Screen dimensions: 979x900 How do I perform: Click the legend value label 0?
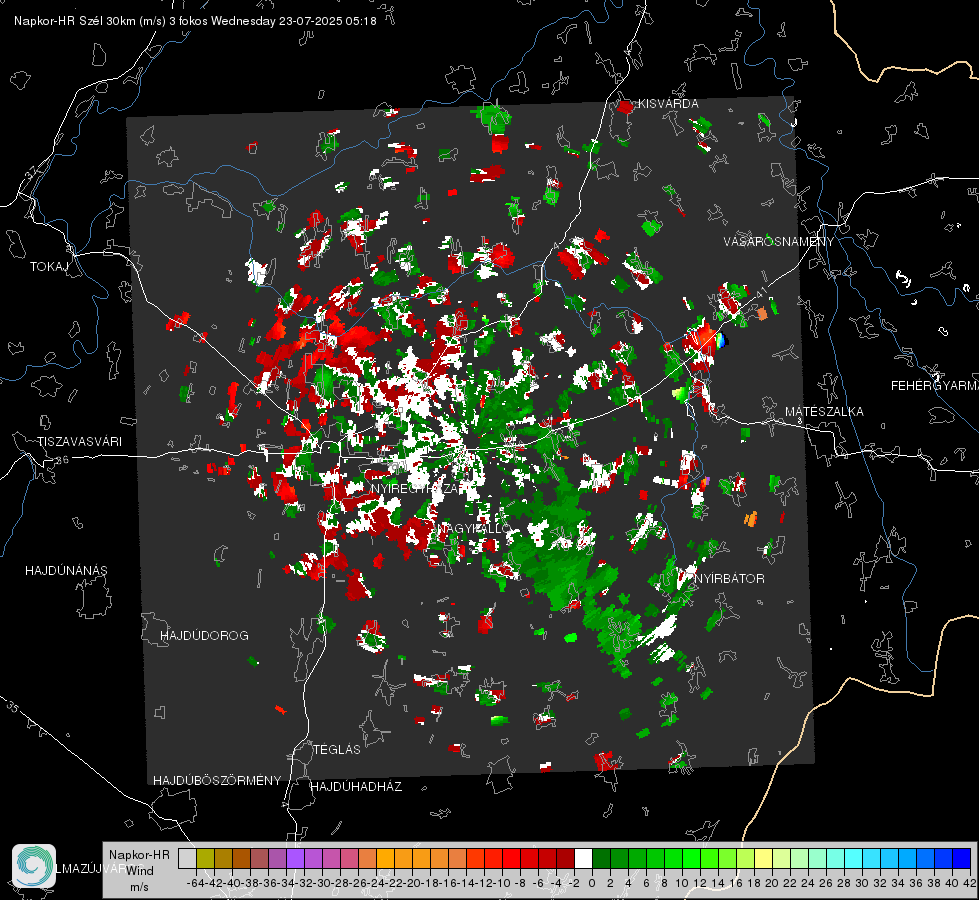click(592, 883)
